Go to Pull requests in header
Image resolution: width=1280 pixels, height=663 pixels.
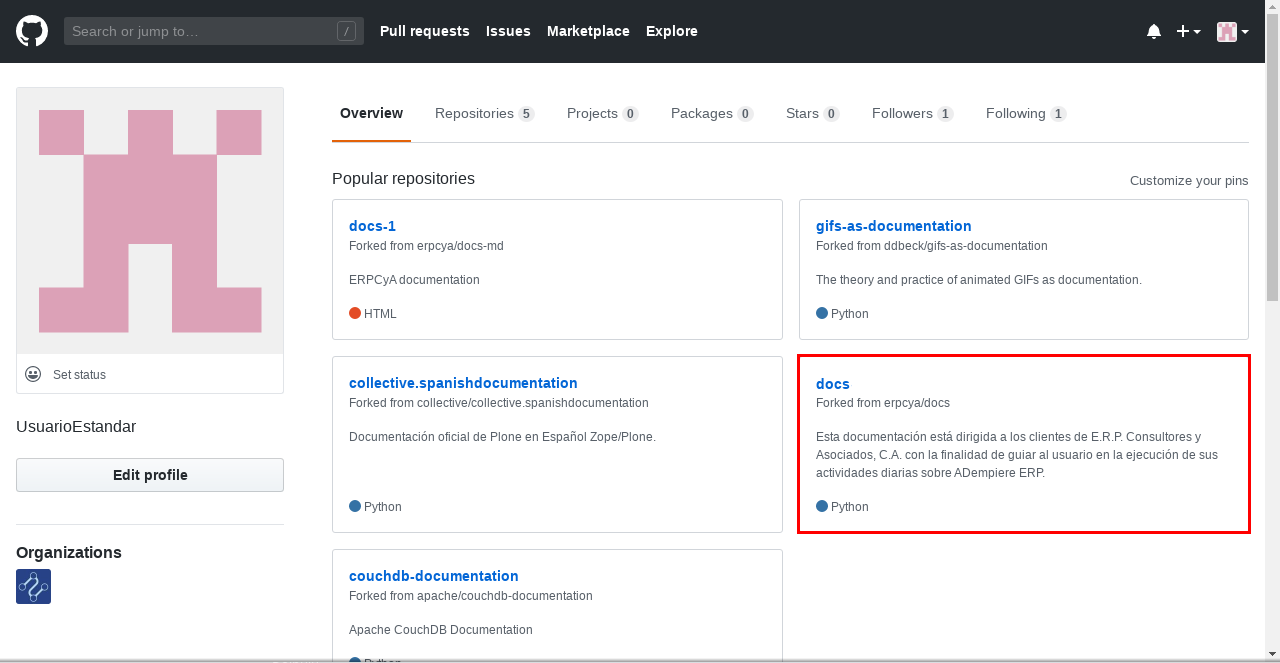(x=424, y=31)
